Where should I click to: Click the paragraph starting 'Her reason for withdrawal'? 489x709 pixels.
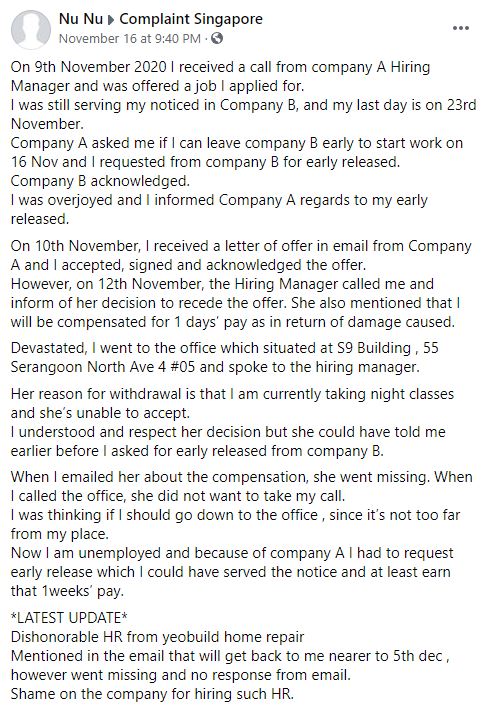pyautogui.click(x=233, y=422)
